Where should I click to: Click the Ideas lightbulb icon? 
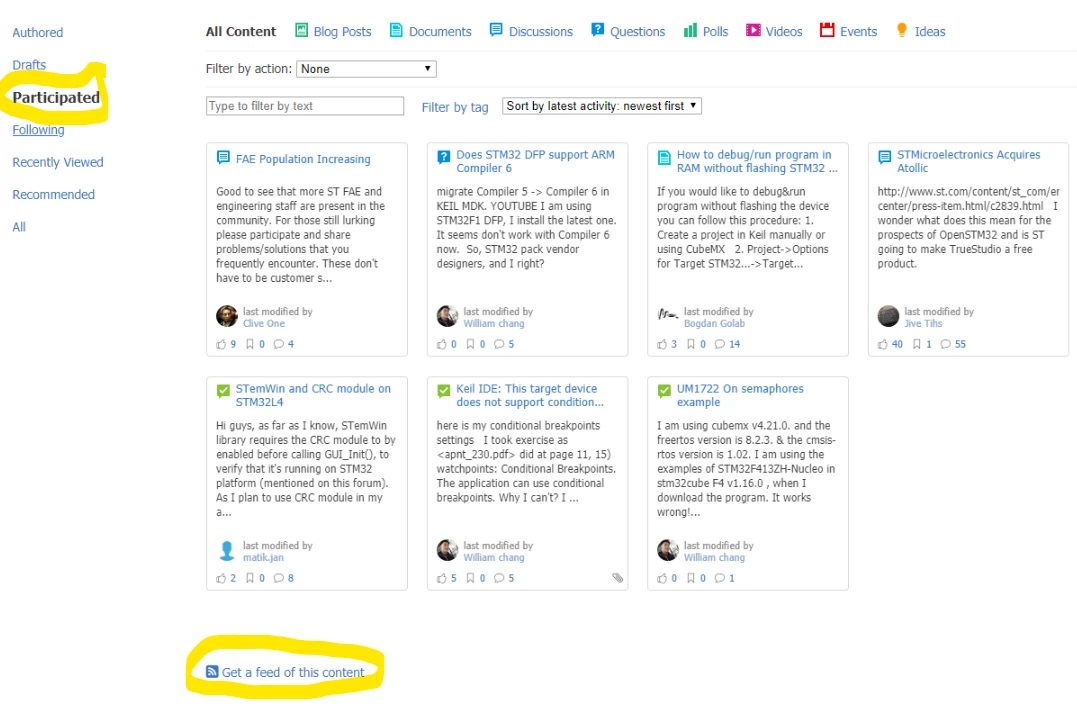902,30
